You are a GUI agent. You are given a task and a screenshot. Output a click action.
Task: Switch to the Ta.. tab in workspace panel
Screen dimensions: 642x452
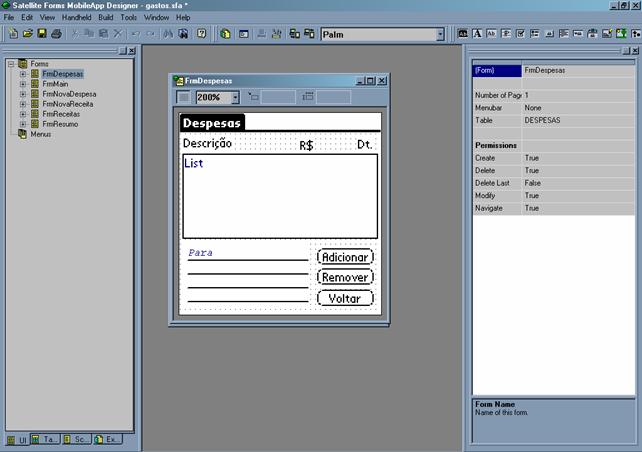pos(46,439)
